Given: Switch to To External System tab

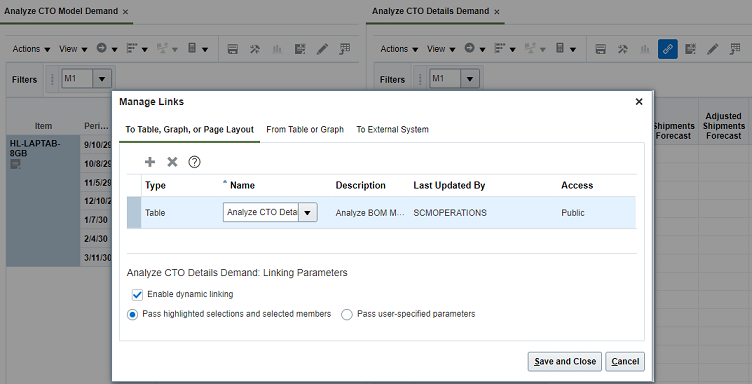Looking at the screenshot, I should (x=392, y=129).
